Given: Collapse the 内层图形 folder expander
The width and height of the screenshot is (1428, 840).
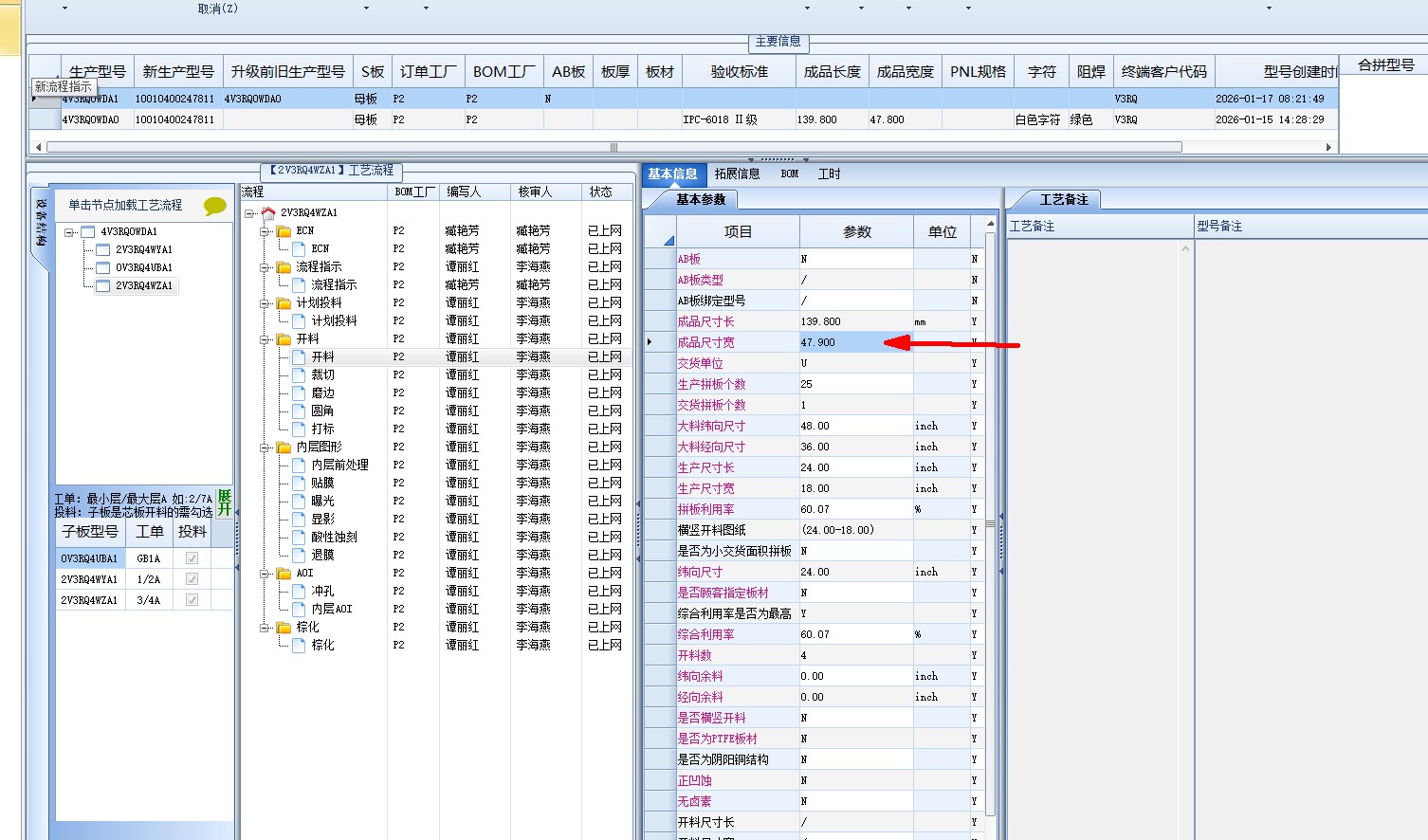Looking at the screenshot, I should [x=265, y=447].
